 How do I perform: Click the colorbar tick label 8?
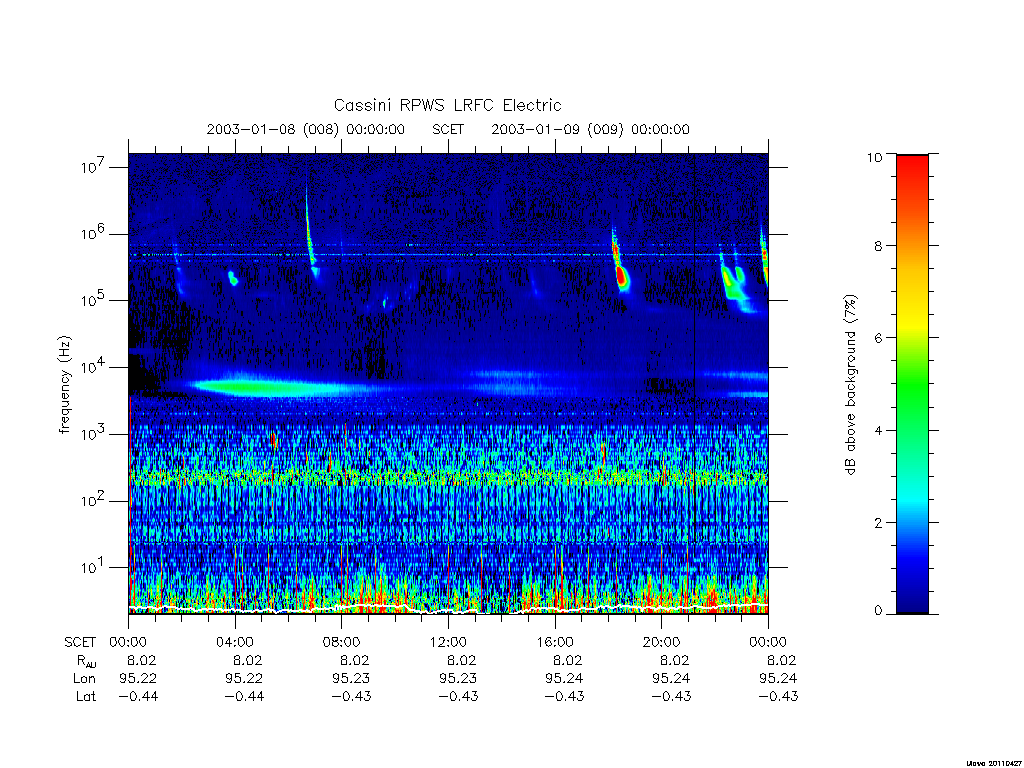[878, 246]
